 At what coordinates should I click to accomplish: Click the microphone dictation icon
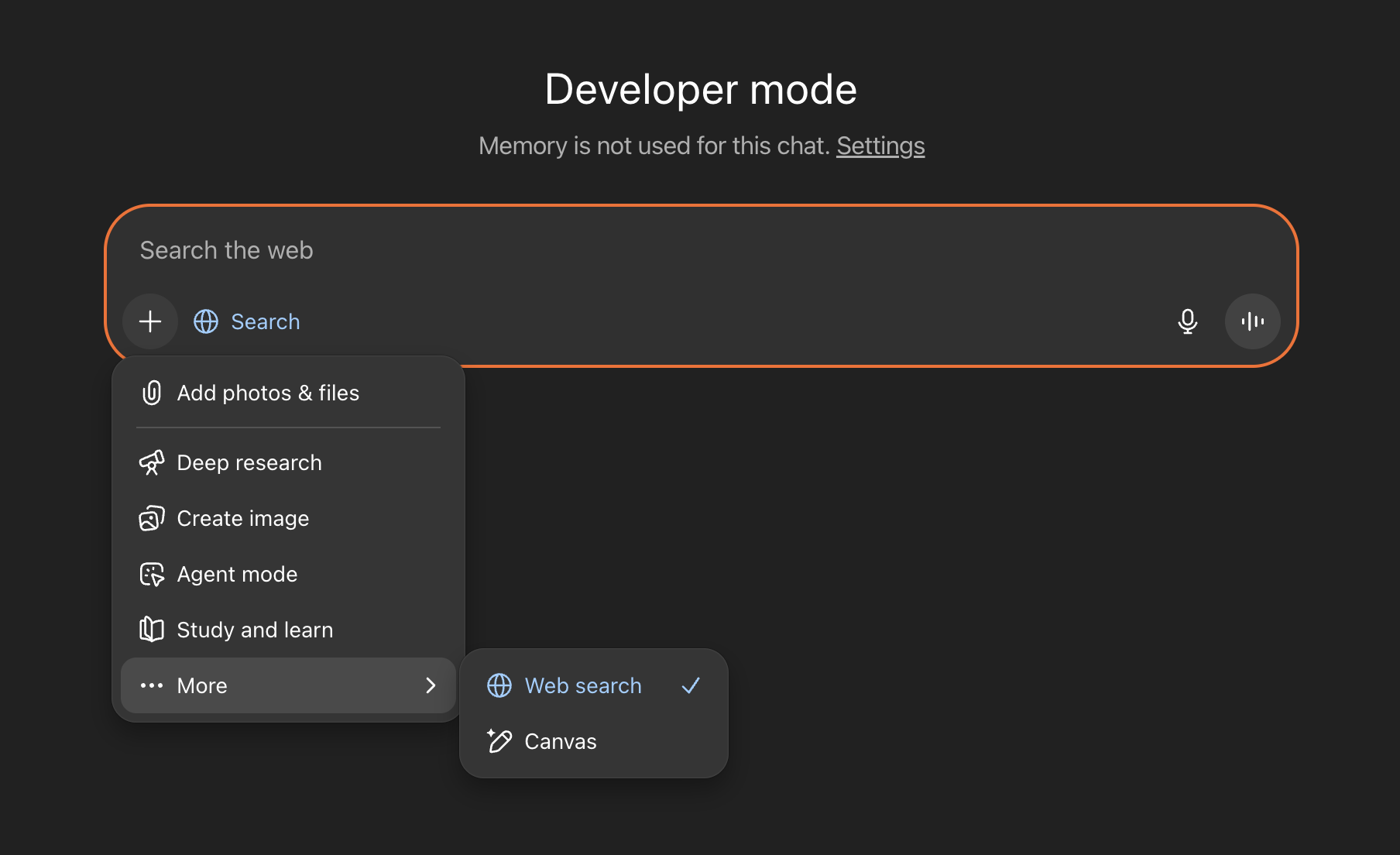[1187, 321]
